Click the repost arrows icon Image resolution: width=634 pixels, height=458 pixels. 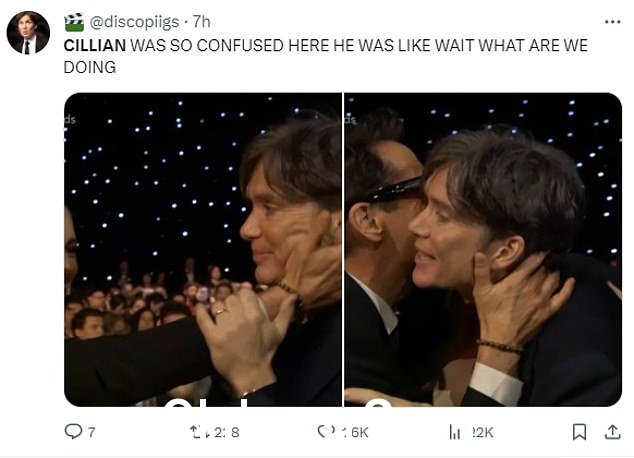click(x=200, y=432)
